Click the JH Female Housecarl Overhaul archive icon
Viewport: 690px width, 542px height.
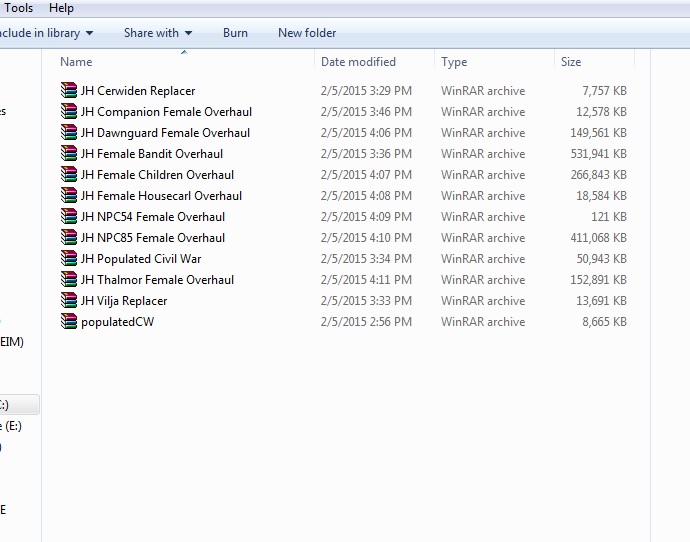click(69, 195)
